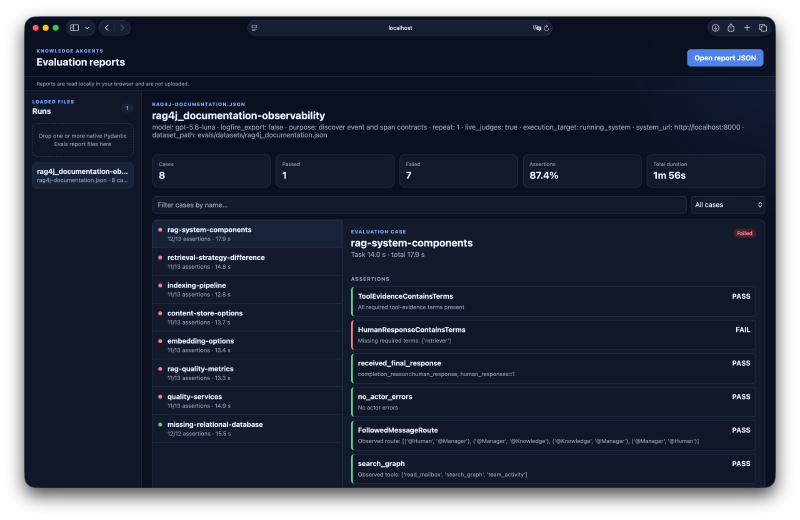Click the translate icon in address bar
Screen dimensions: 800x520
tap(537, 28)
